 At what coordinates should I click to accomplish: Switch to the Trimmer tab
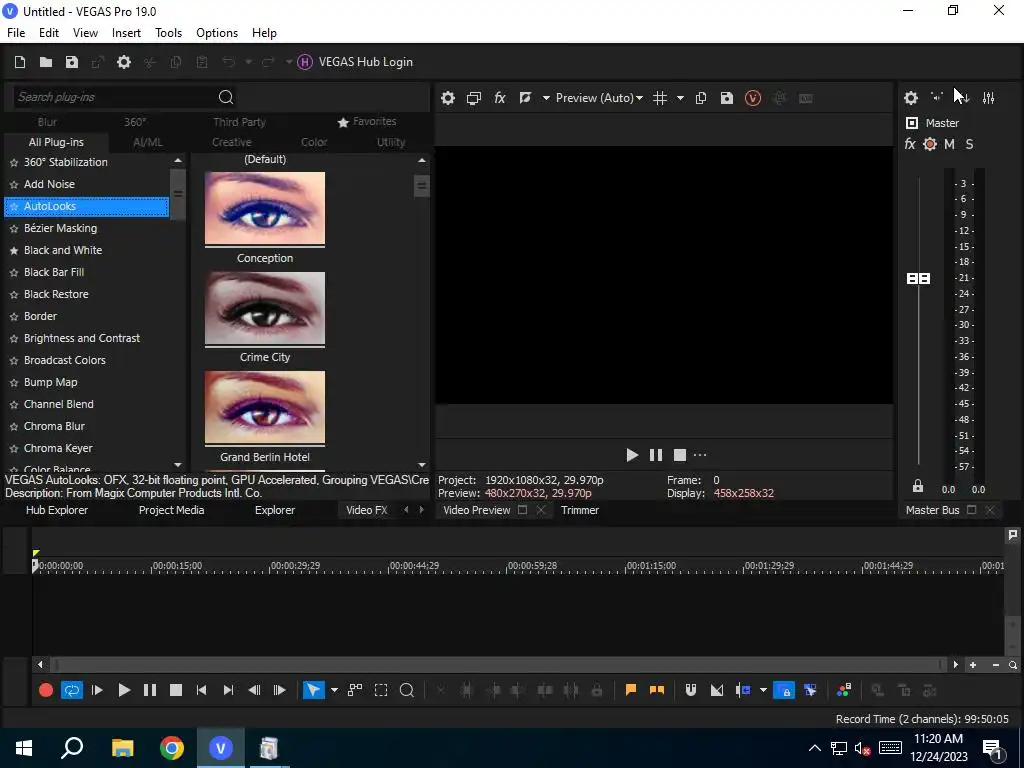580,510
